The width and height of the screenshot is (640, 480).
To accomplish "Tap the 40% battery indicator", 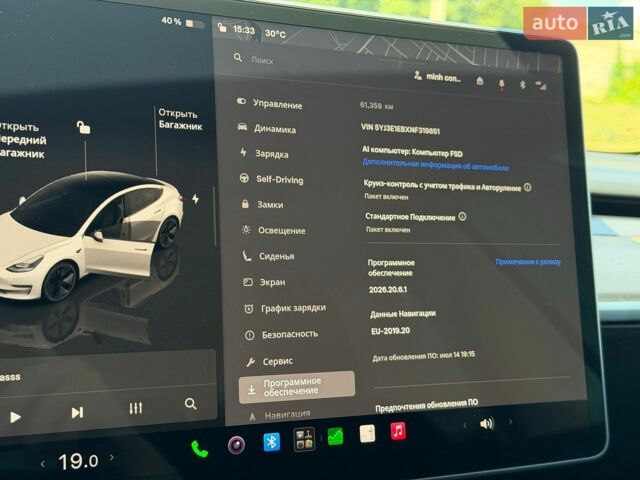I will tap(182, 22).
